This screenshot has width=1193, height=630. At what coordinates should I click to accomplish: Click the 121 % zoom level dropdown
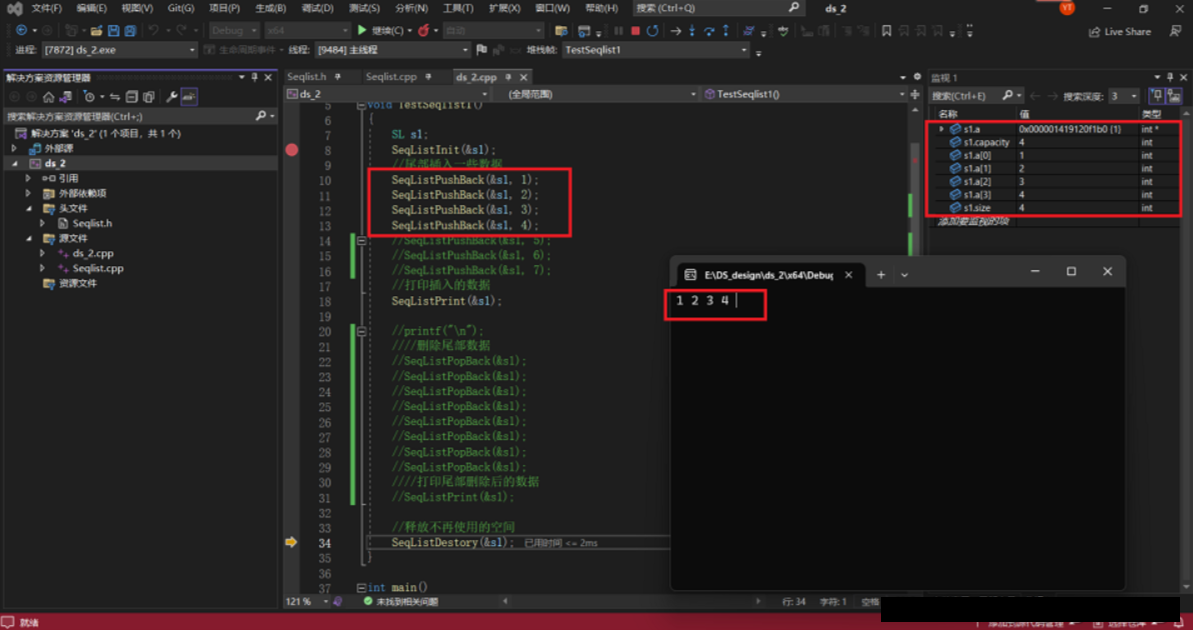[307, 601]
